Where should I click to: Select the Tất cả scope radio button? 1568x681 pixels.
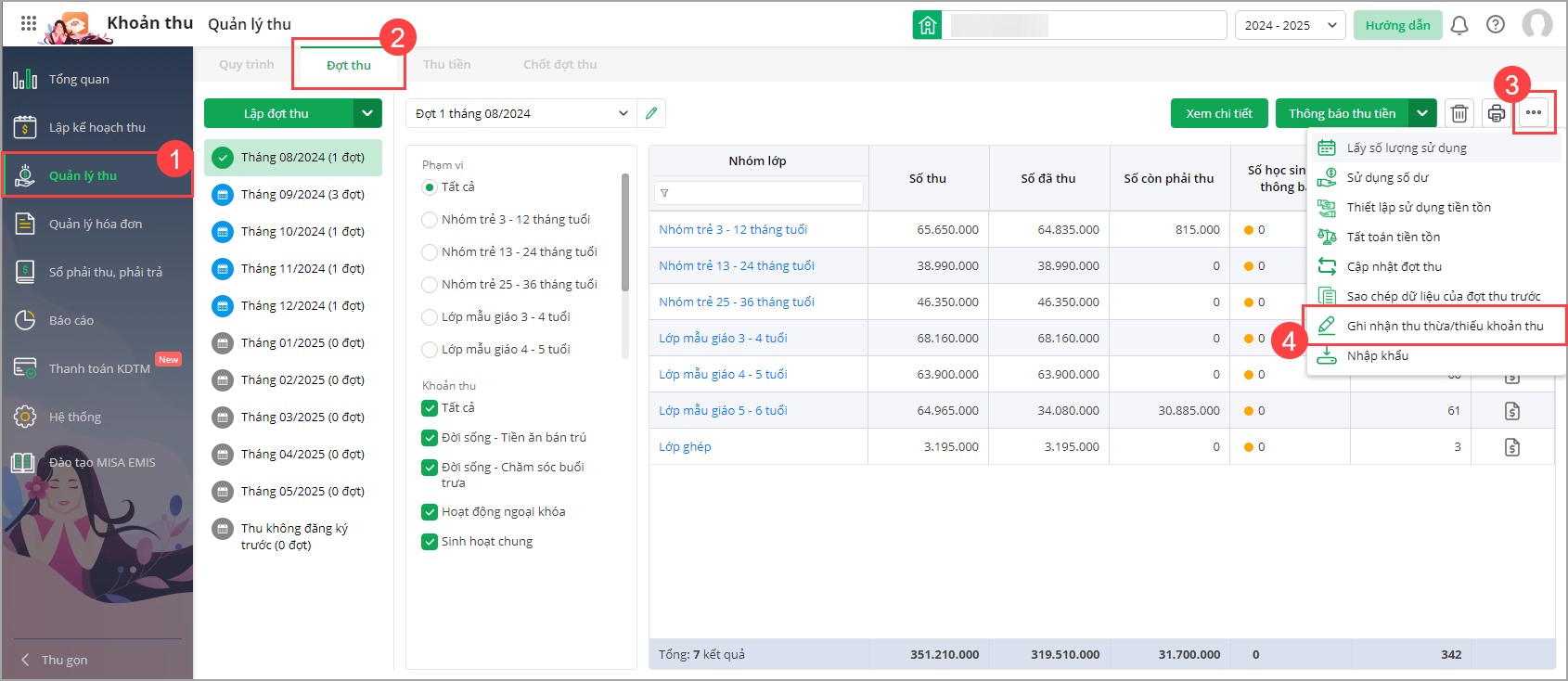430,187
